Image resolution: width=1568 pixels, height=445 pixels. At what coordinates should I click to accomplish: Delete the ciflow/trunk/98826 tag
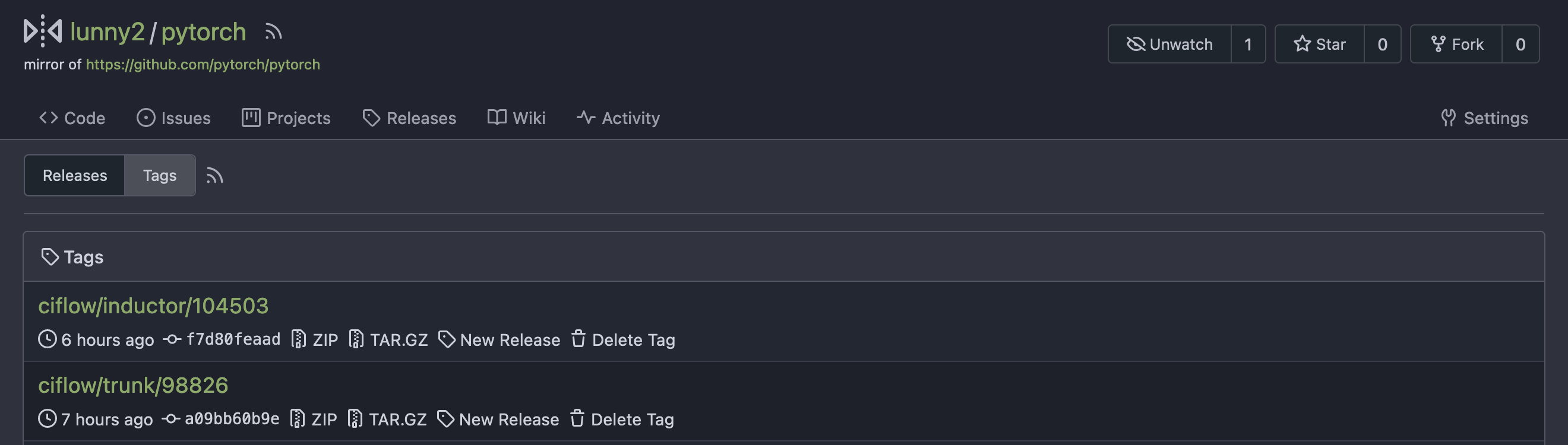point(621,419)
